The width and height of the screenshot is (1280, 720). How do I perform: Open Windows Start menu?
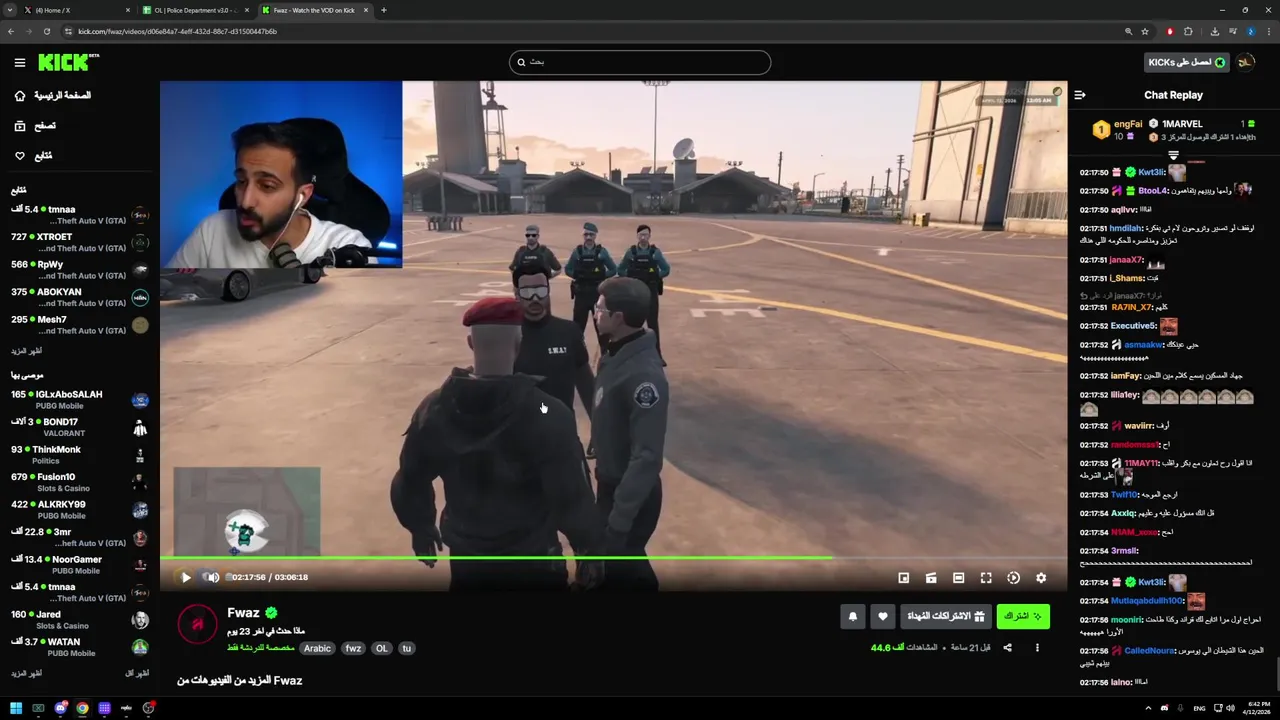click(x=16, y=708)
